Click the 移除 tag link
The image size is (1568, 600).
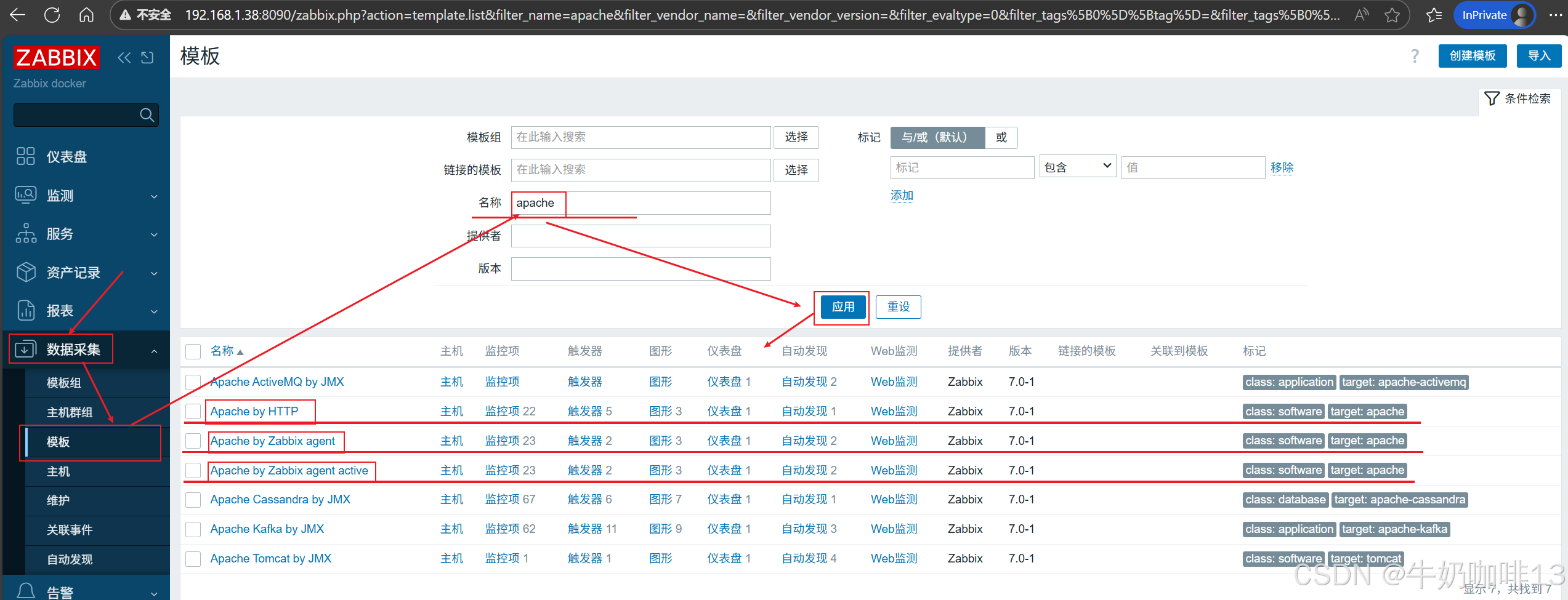tap(1282, 167)
